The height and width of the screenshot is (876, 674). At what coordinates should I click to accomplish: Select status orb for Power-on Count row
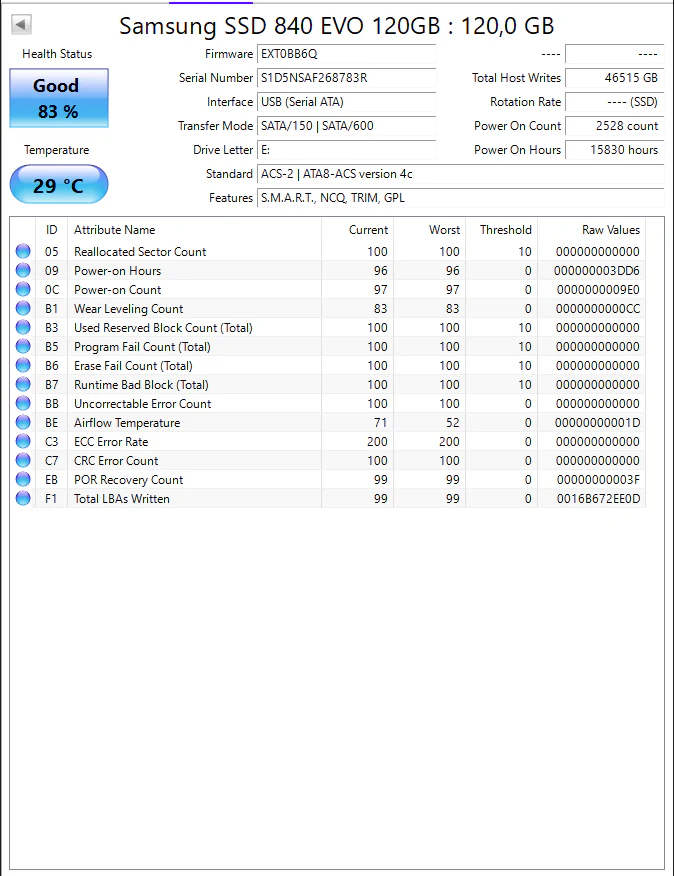pos(23,289)
